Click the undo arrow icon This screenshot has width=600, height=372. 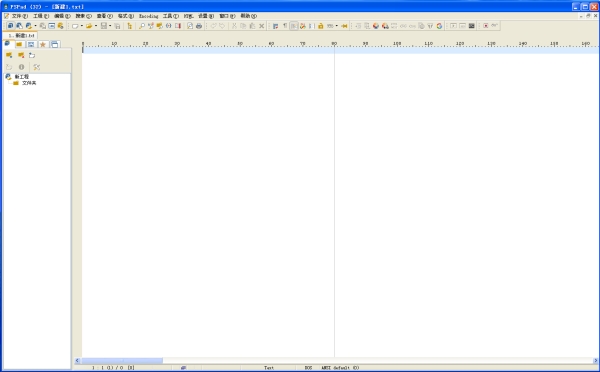[x=213, y=26]
